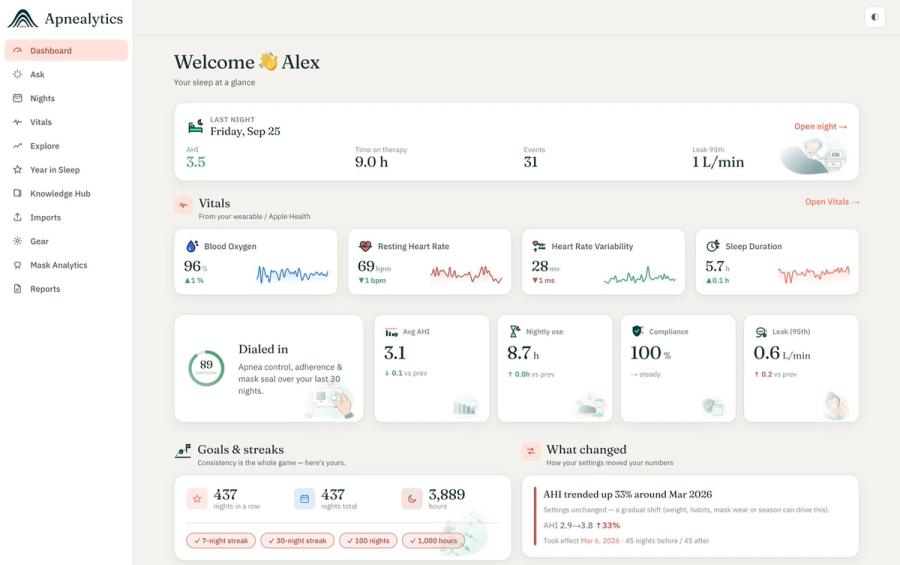The height and width of the screenshot is (565, 900).
Task: Click the Nights calendar icon
Action: [18, 98]
